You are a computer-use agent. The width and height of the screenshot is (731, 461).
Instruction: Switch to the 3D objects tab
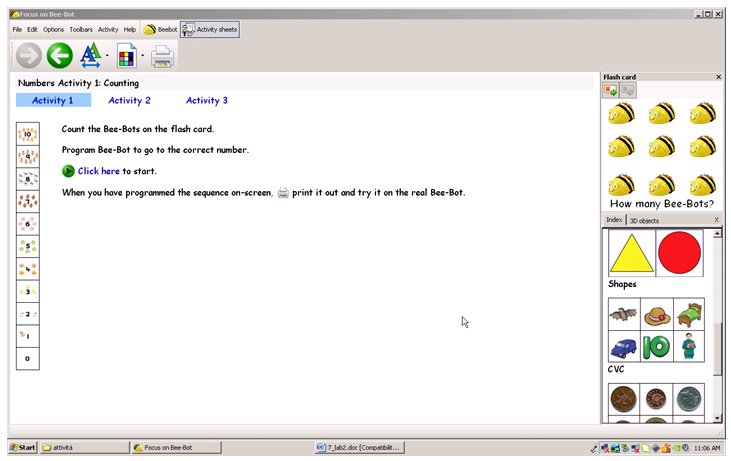point(644,220)
